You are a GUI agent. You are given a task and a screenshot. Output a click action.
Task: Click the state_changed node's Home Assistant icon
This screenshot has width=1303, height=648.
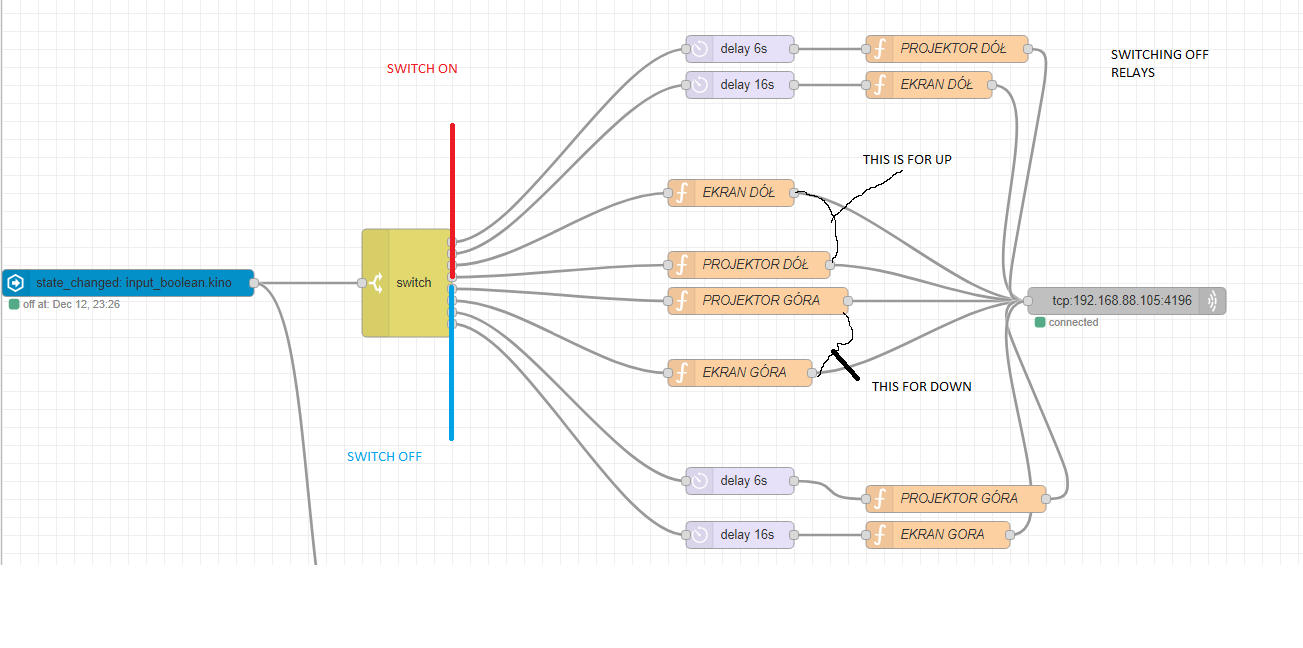click(16, 283)
